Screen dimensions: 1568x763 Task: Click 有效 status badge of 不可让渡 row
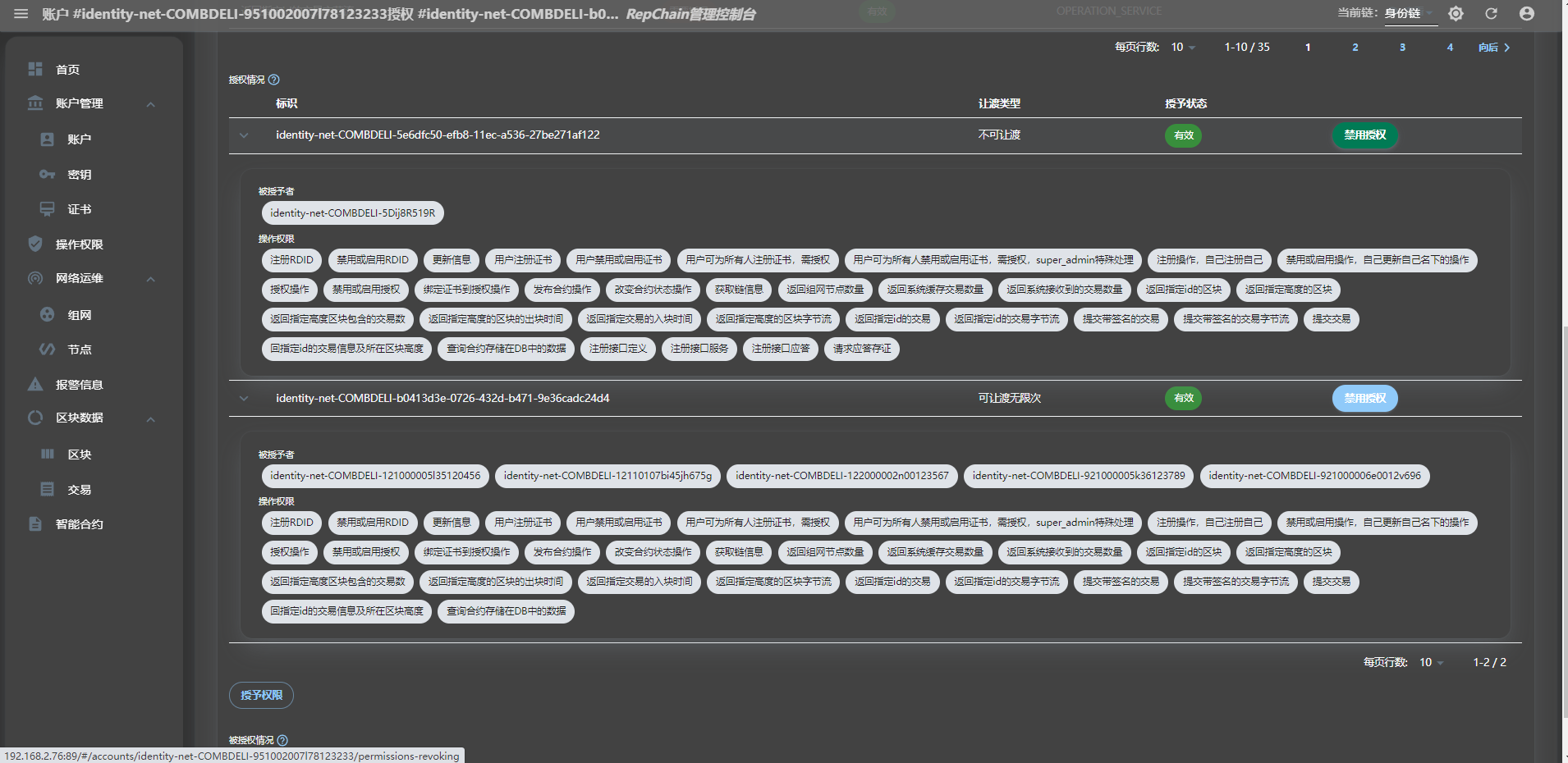(1183, 135)
